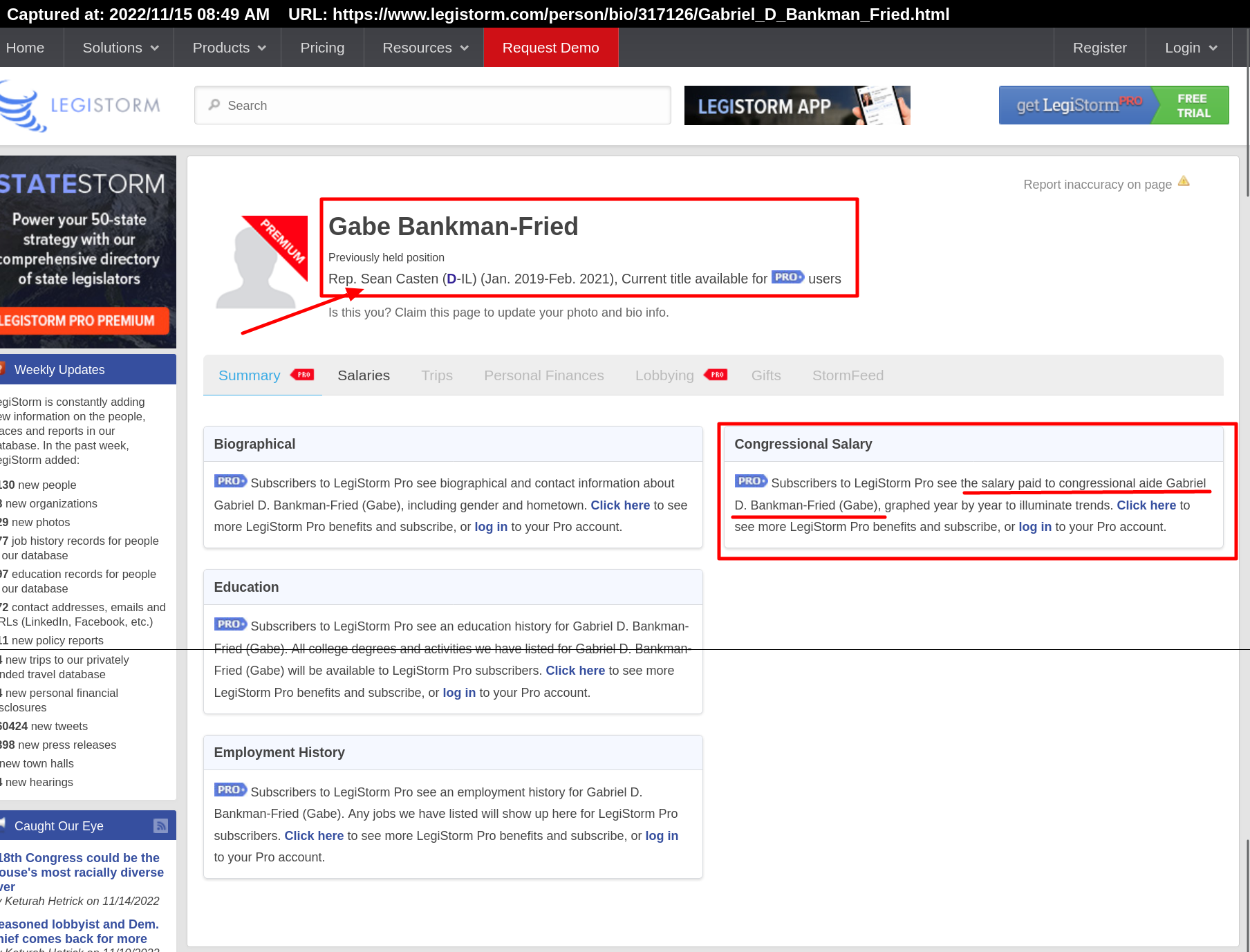The width and height of the screenshot is (1250, 952).
Task: Click 'log in' in Education section
Action: [459, 693]
